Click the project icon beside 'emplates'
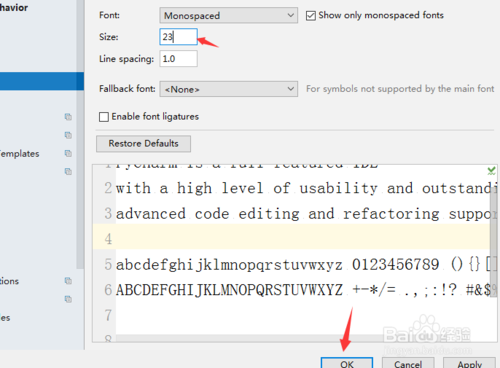 tap(68, 153)
